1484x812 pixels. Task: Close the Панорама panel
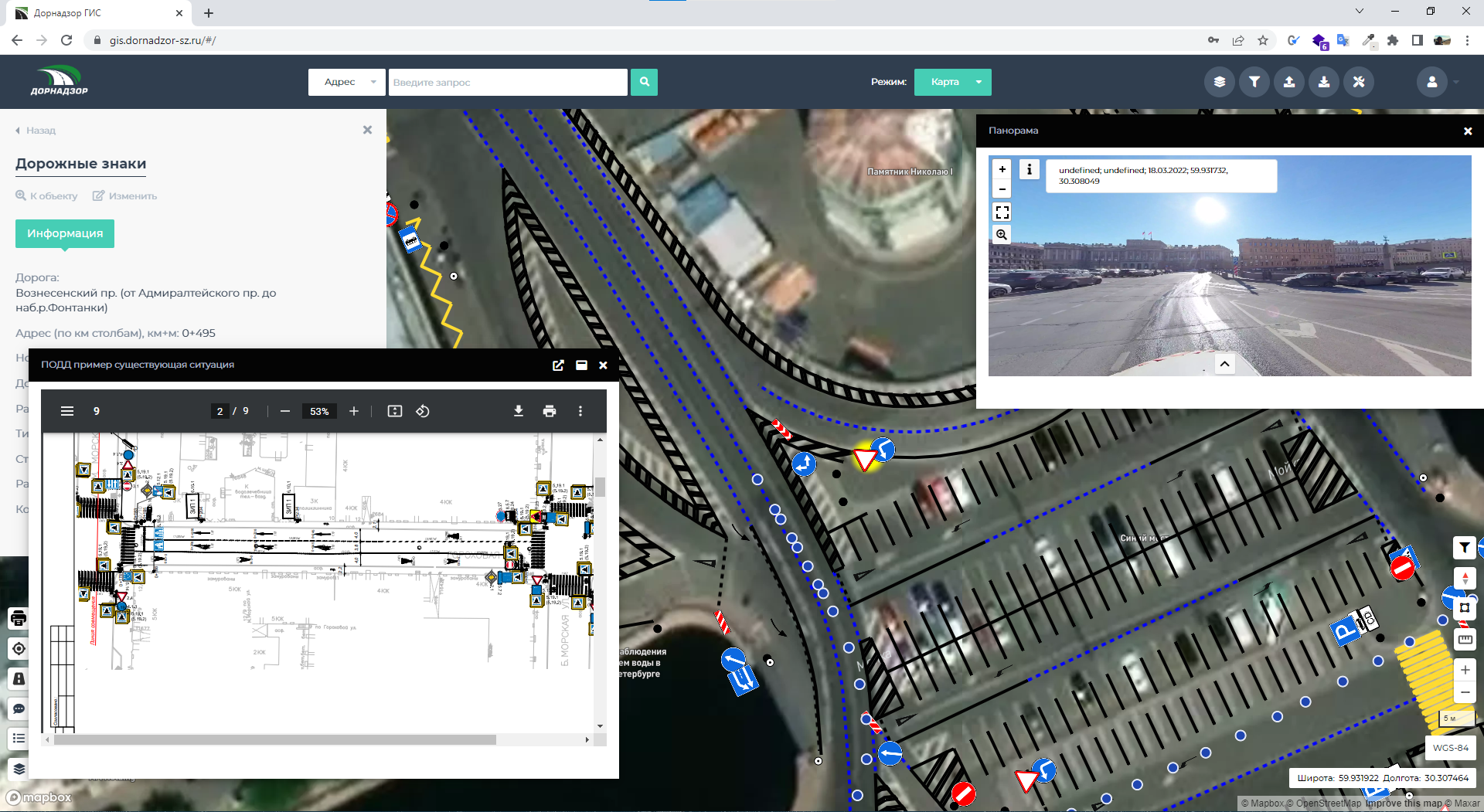coord(1468,131)
